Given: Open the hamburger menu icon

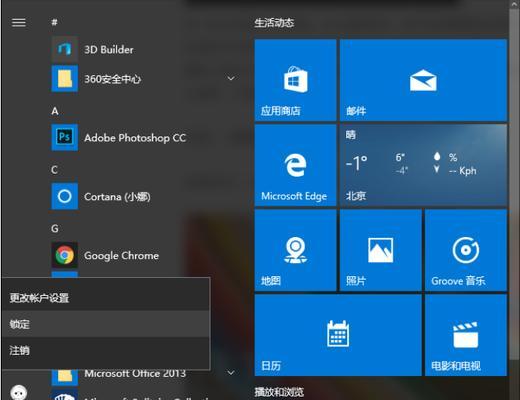Looking at the screenshot, I should [19, 23].
